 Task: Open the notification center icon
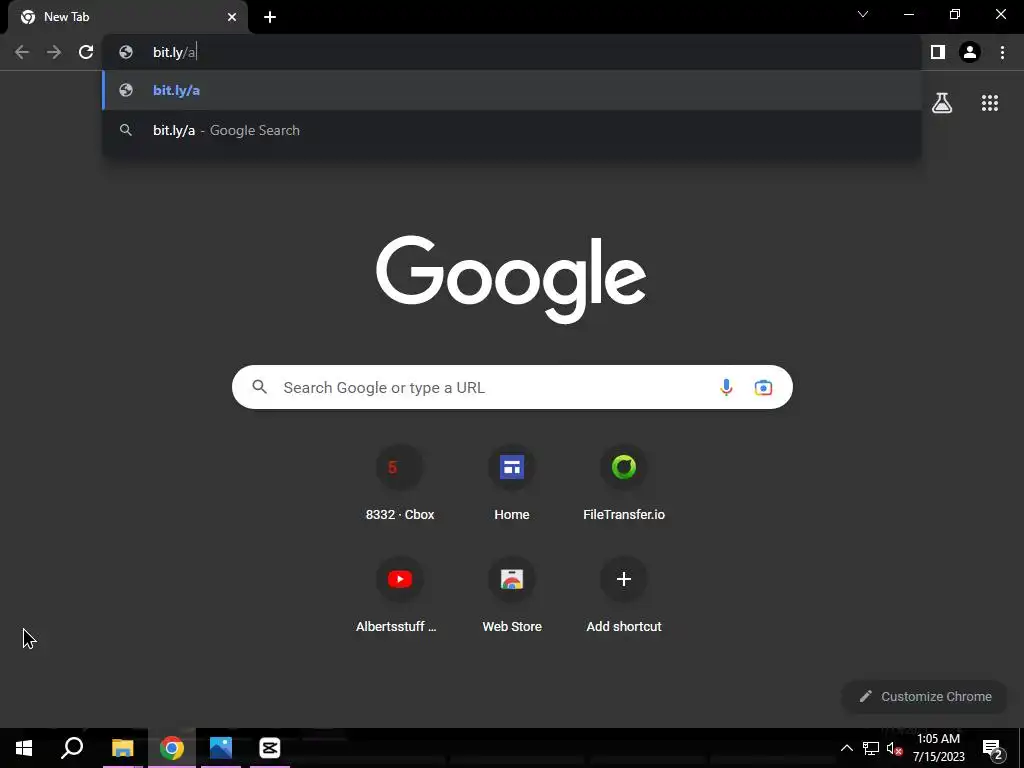click(x=992, y=748)
